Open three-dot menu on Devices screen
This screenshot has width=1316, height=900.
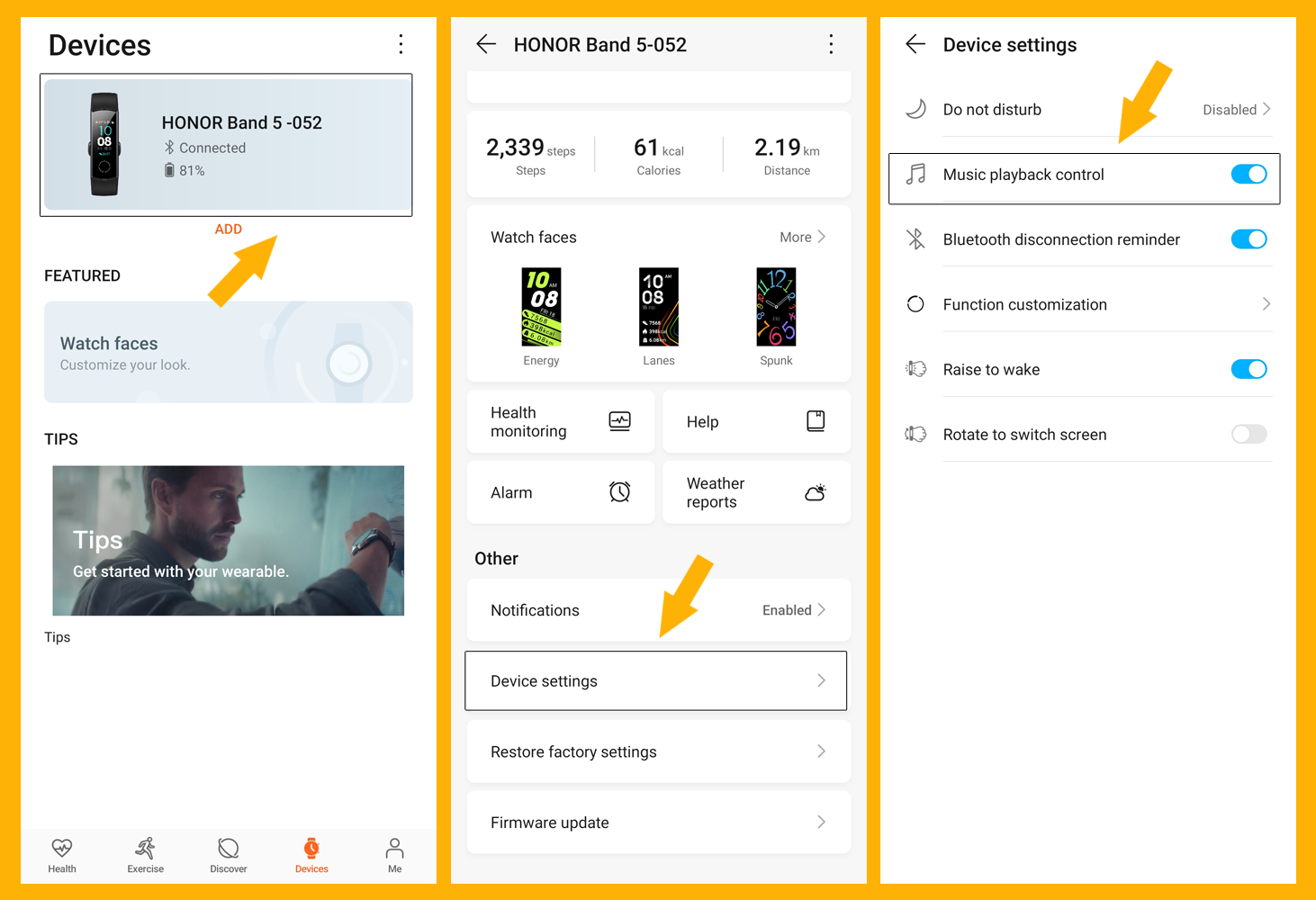[x=401, y=44]
